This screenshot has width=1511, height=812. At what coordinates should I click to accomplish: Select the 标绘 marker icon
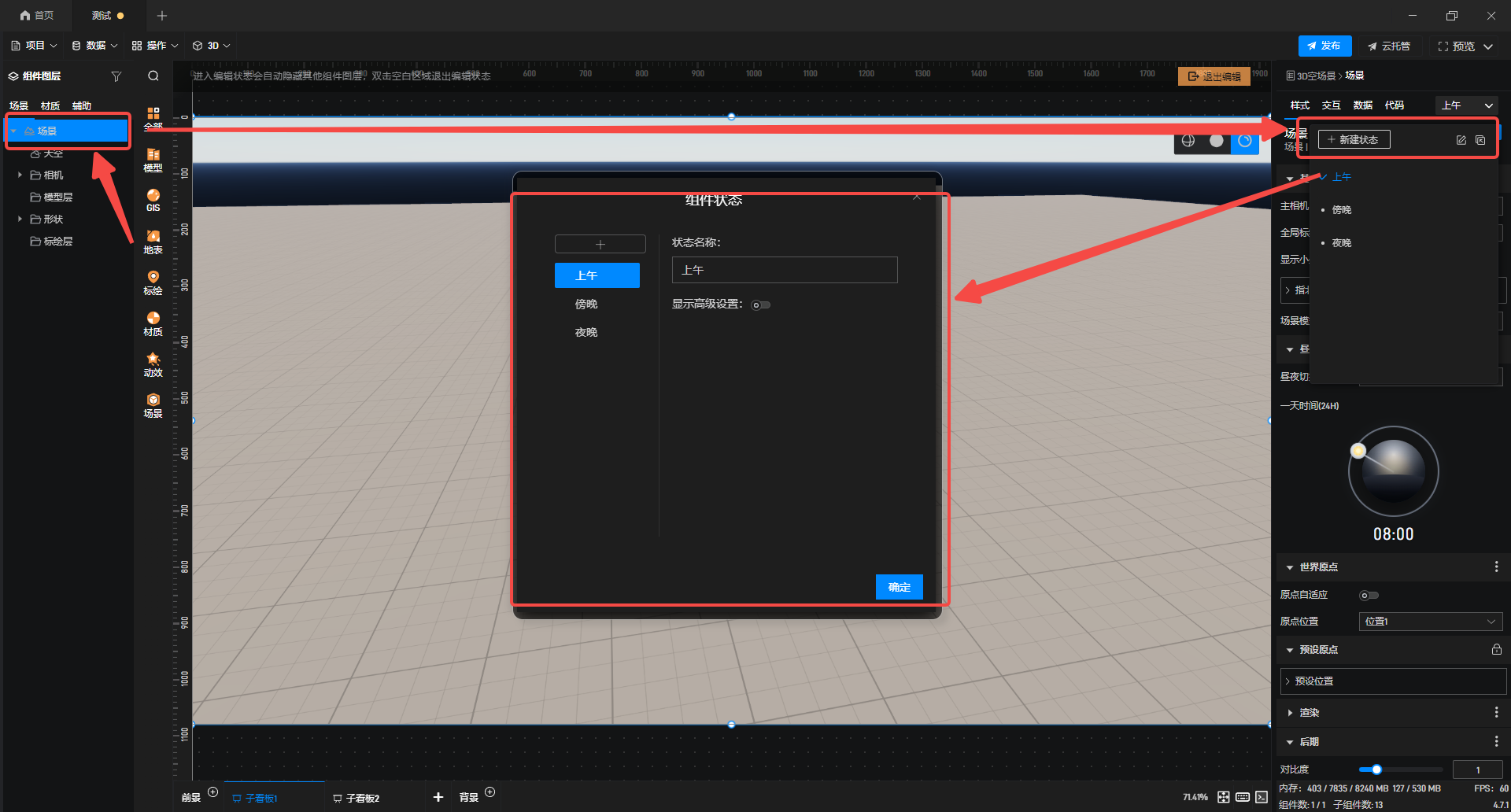pos(153,282)
